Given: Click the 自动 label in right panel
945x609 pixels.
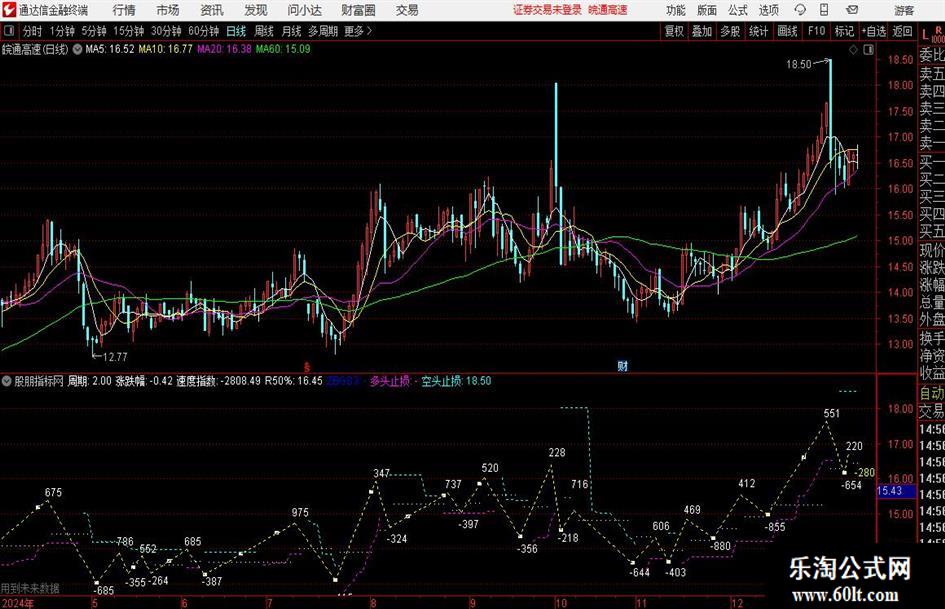Looking at the screenshot, I should tap(932, 393).
